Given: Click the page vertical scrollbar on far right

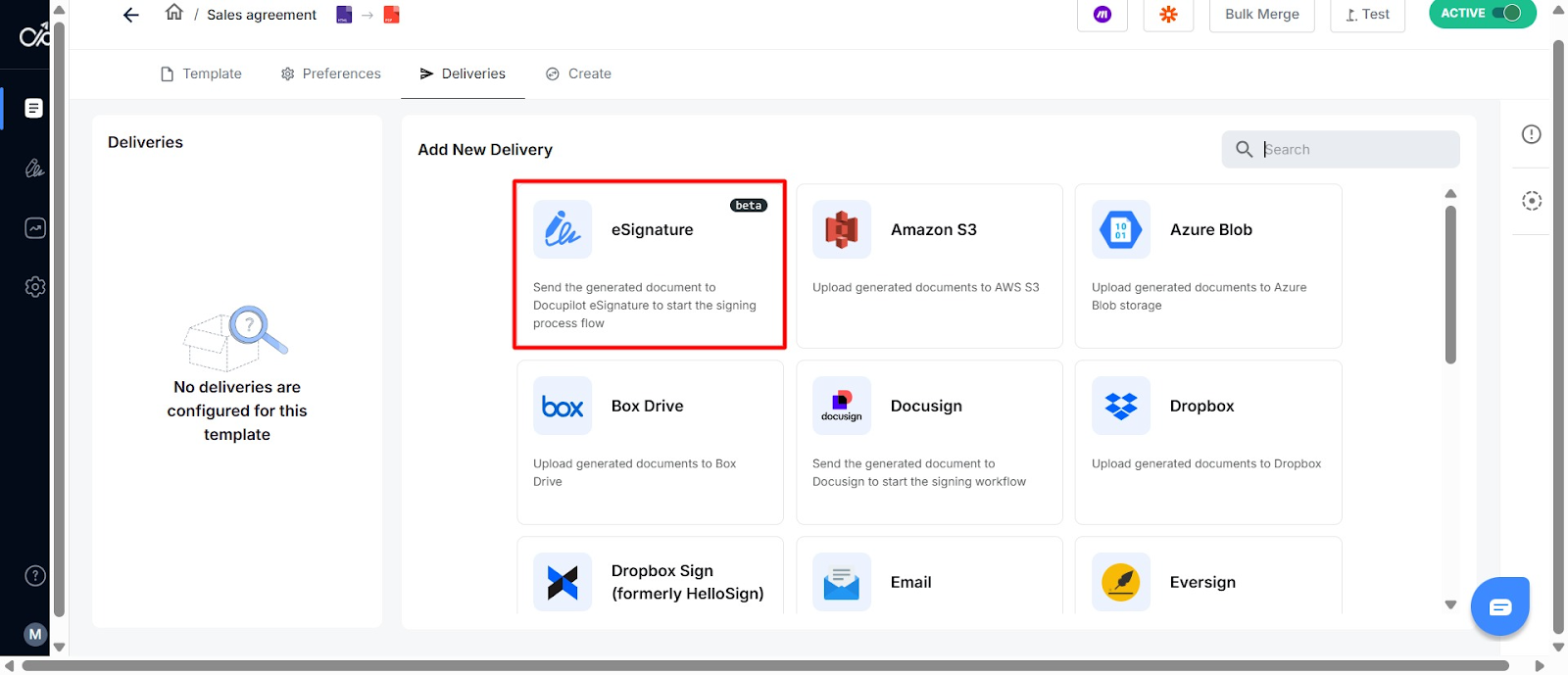Looking at the screenshot, I should pos(1558,338).
